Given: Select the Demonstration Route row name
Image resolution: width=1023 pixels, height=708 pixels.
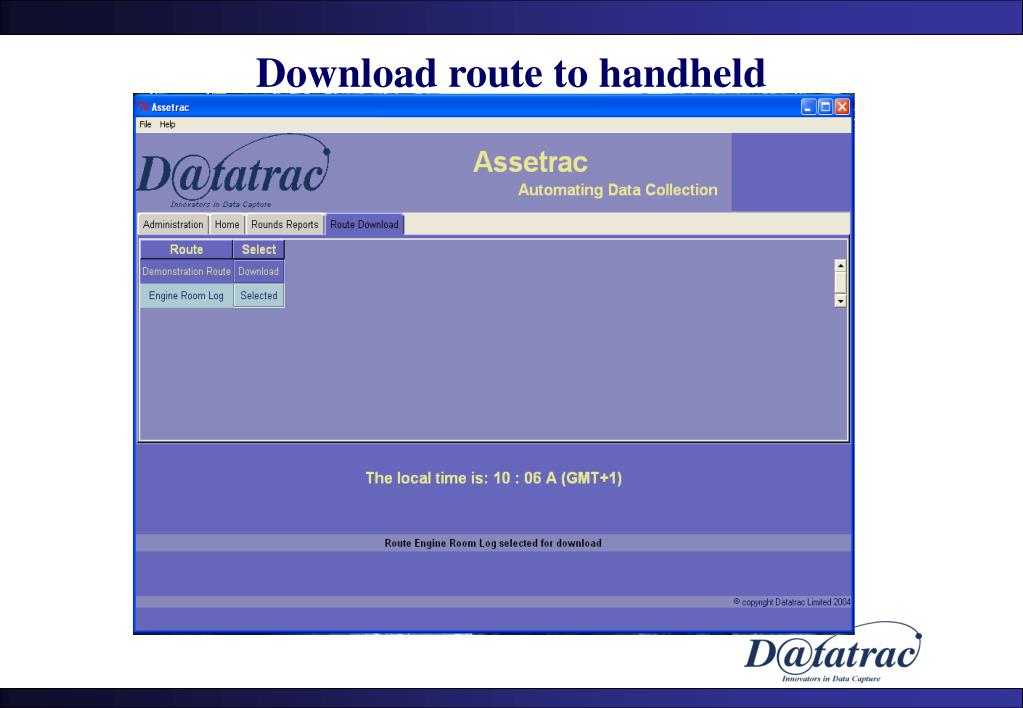Looking at the screenshot, I should (187, 271).
